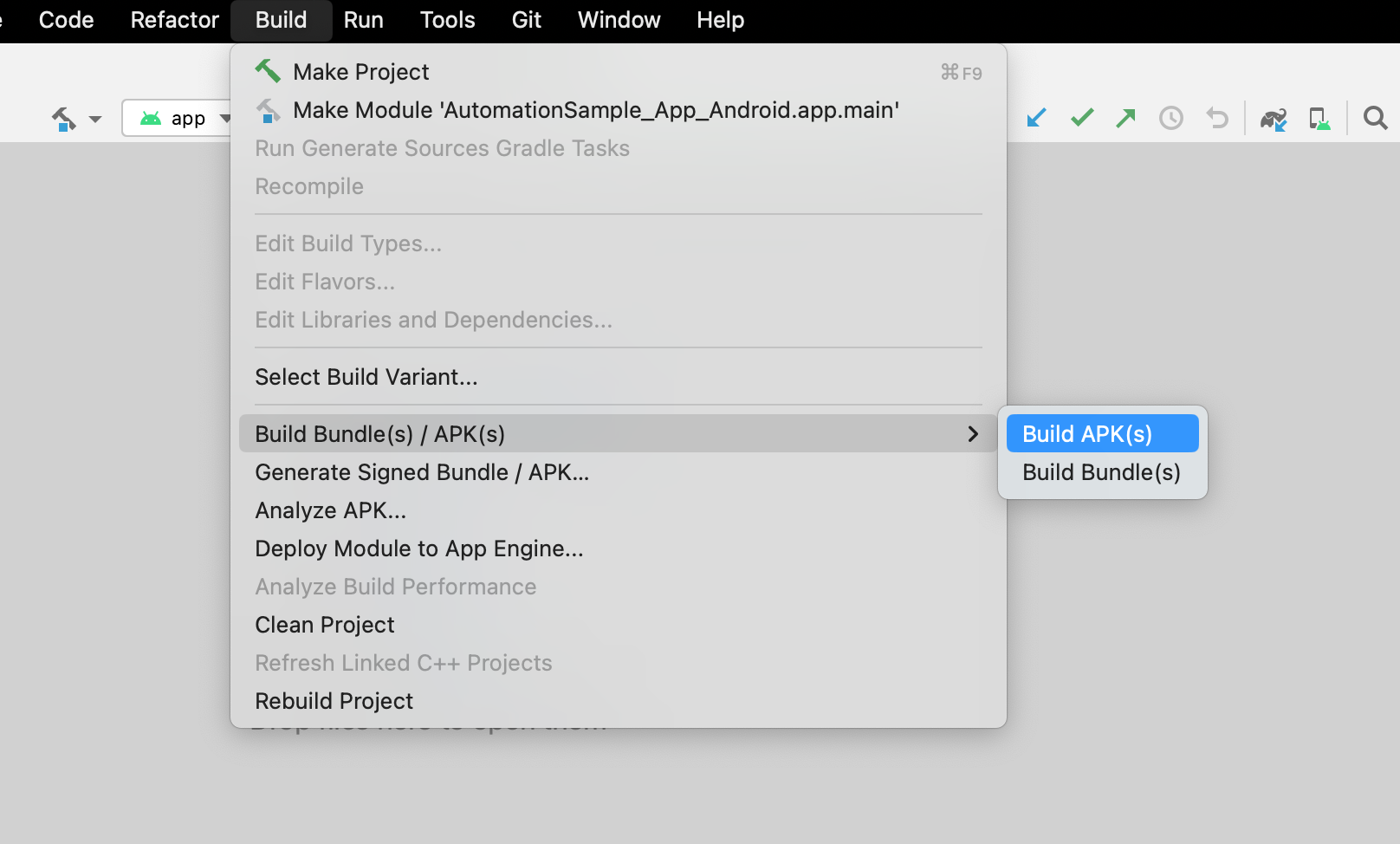This screenshot has height=844, width=1400.
Task: Open Device Manager phone icon
Action: (x=1319, y=119)
